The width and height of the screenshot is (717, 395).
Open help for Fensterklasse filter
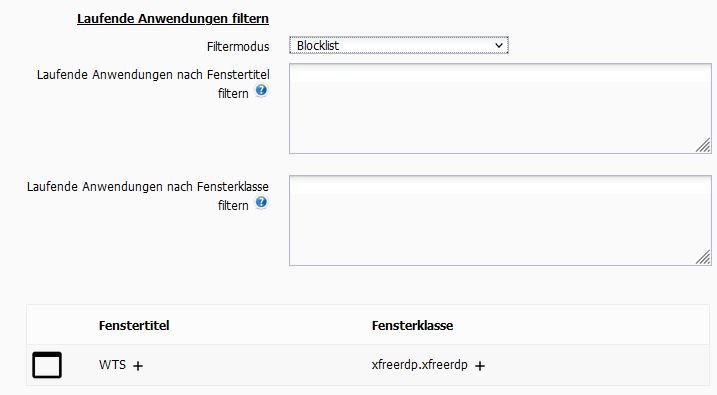pos(261,203)
